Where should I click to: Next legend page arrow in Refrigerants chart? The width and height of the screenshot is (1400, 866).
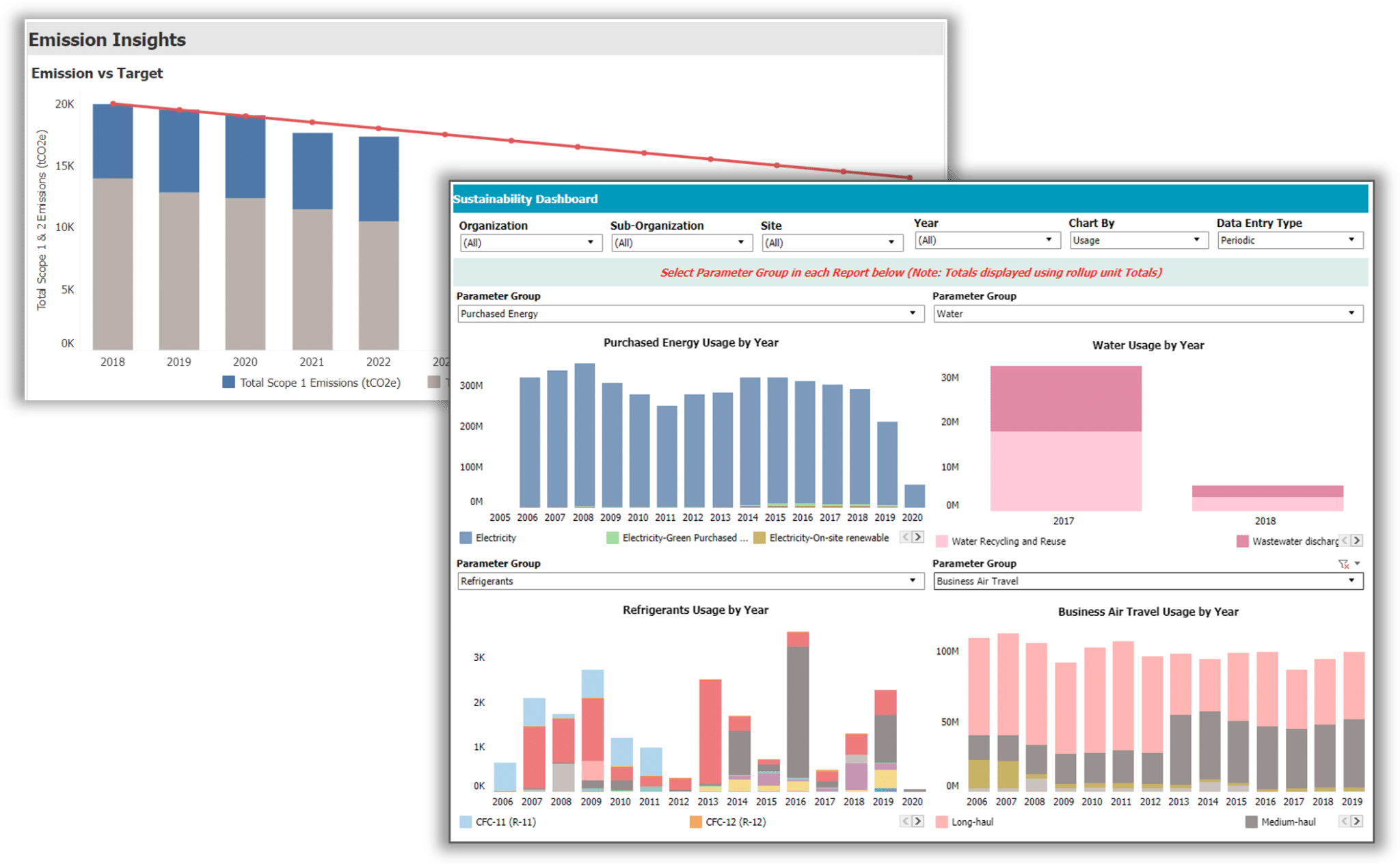click(917, 822)
